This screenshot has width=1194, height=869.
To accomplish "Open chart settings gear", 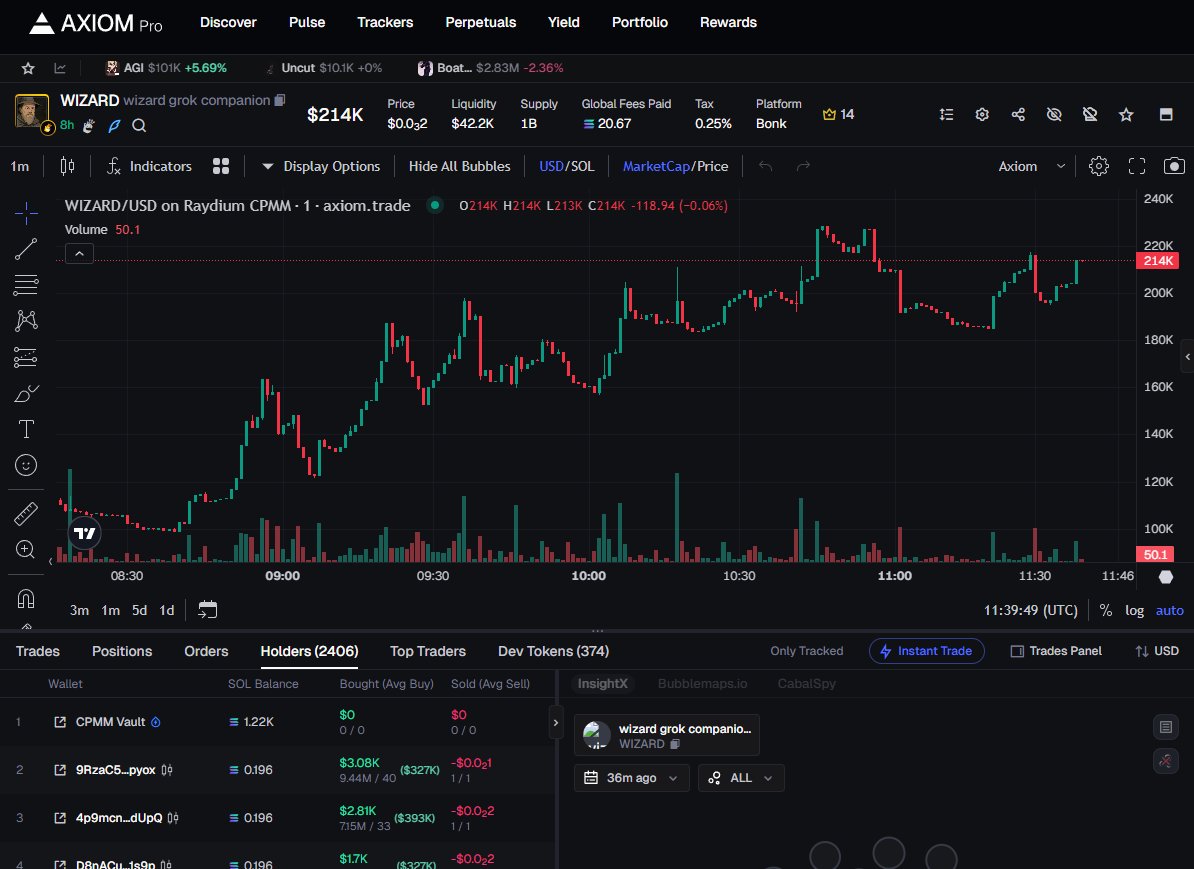I will (1098, 166).
